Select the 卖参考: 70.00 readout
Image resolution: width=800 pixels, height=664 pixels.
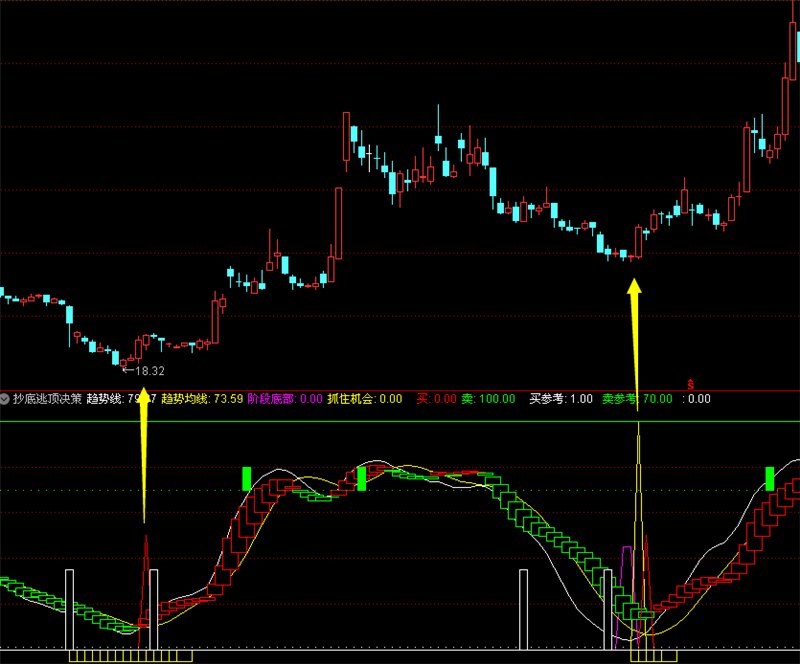[x=637, y=399]
